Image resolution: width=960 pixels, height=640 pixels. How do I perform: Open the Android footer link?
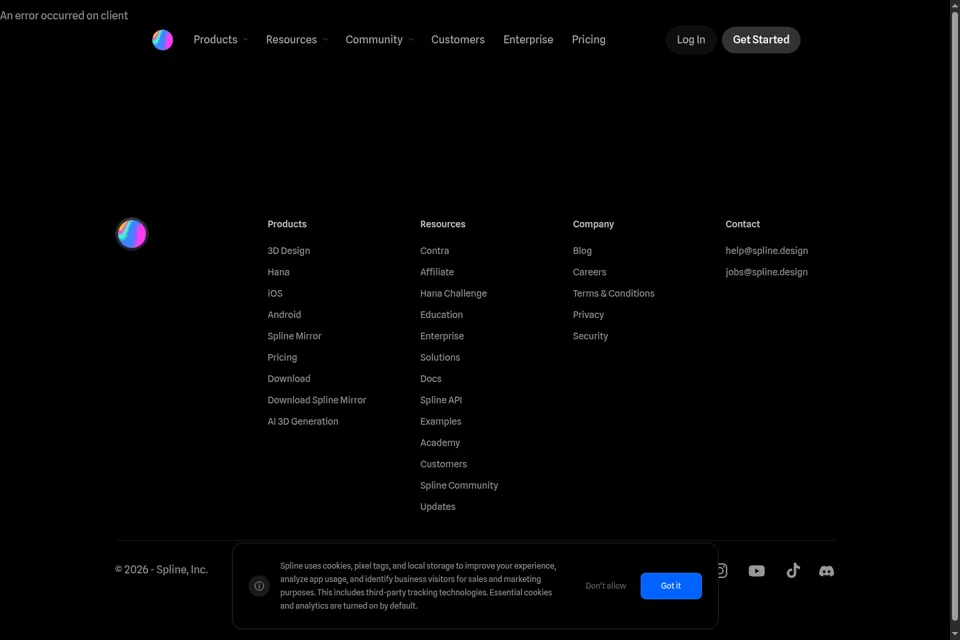pyautogui.click(x=284, y=315)
